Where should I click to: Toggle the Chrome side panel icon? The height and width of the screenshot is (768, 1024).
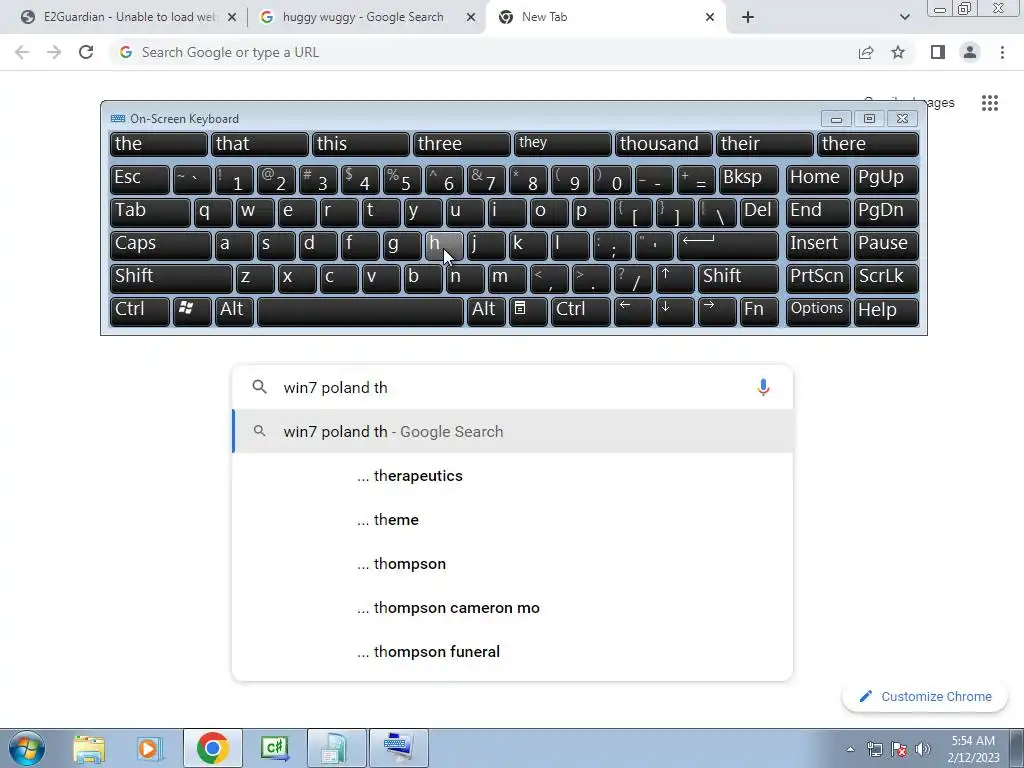[938, 52]
